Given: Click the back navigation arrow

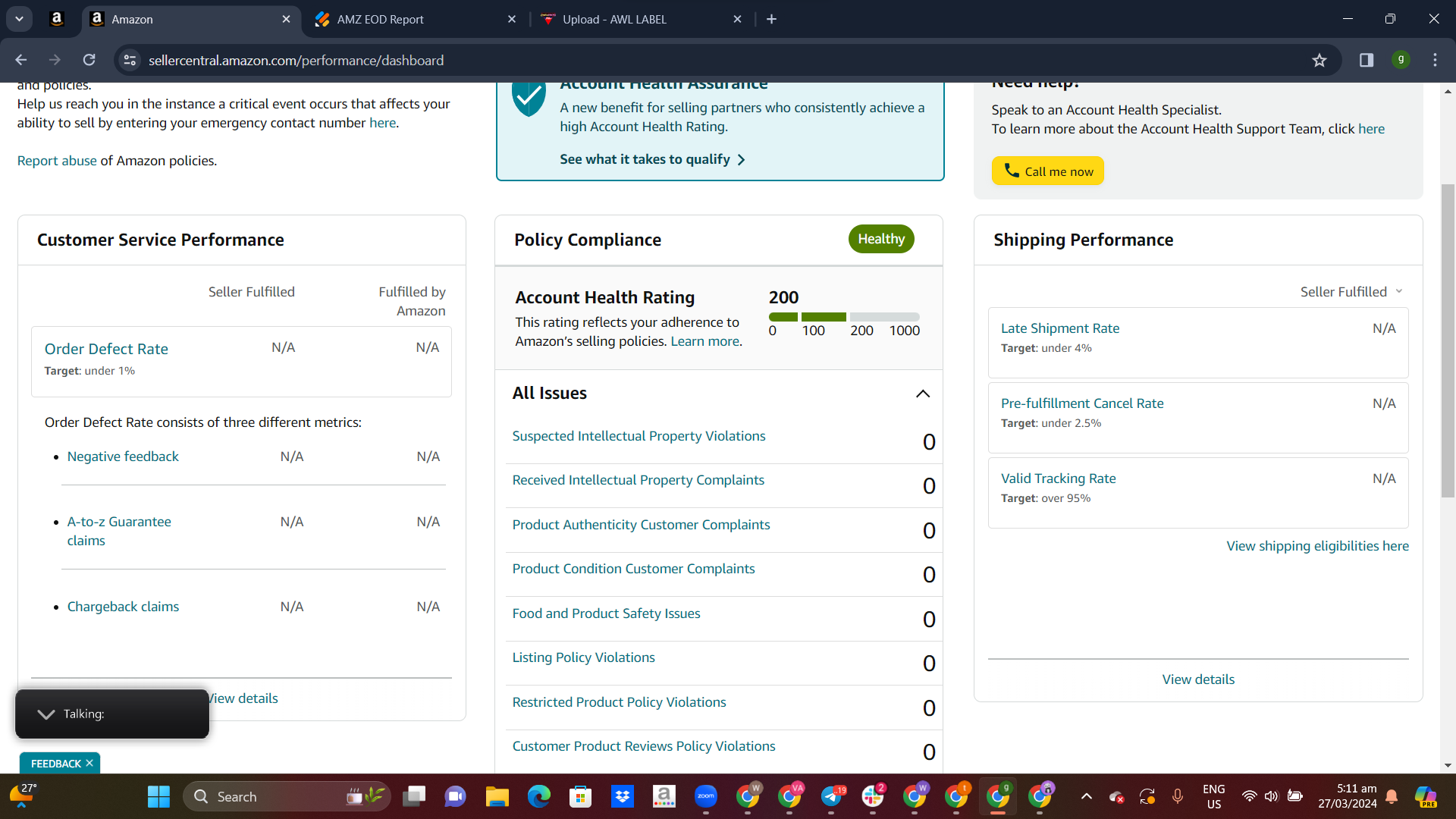Looking at the screenshot, I should coord(21,60).
